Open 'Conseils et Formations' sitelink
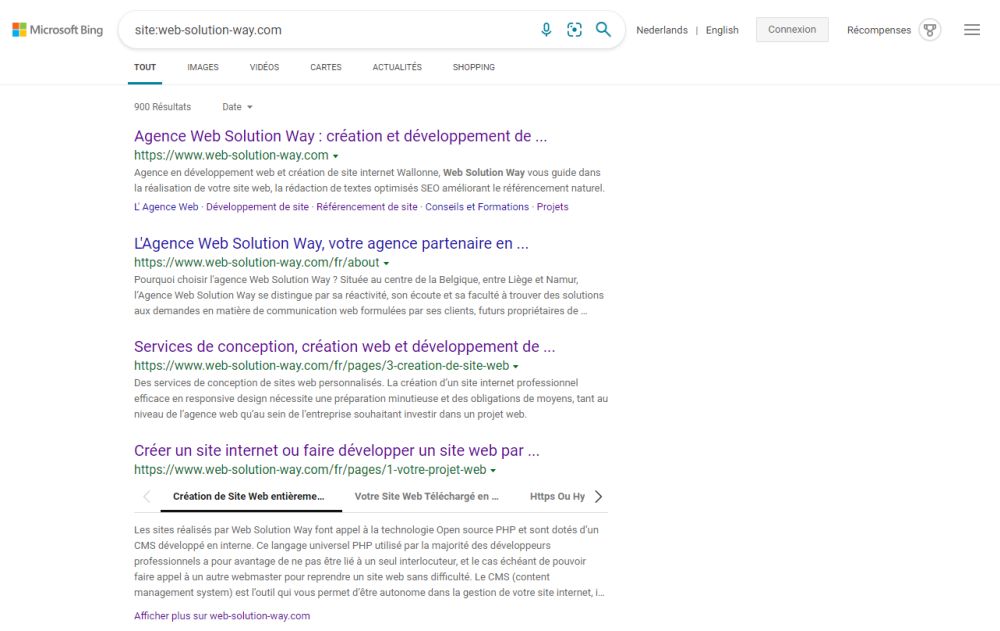The image size is (1000, 631). click(x=477, y=207)
